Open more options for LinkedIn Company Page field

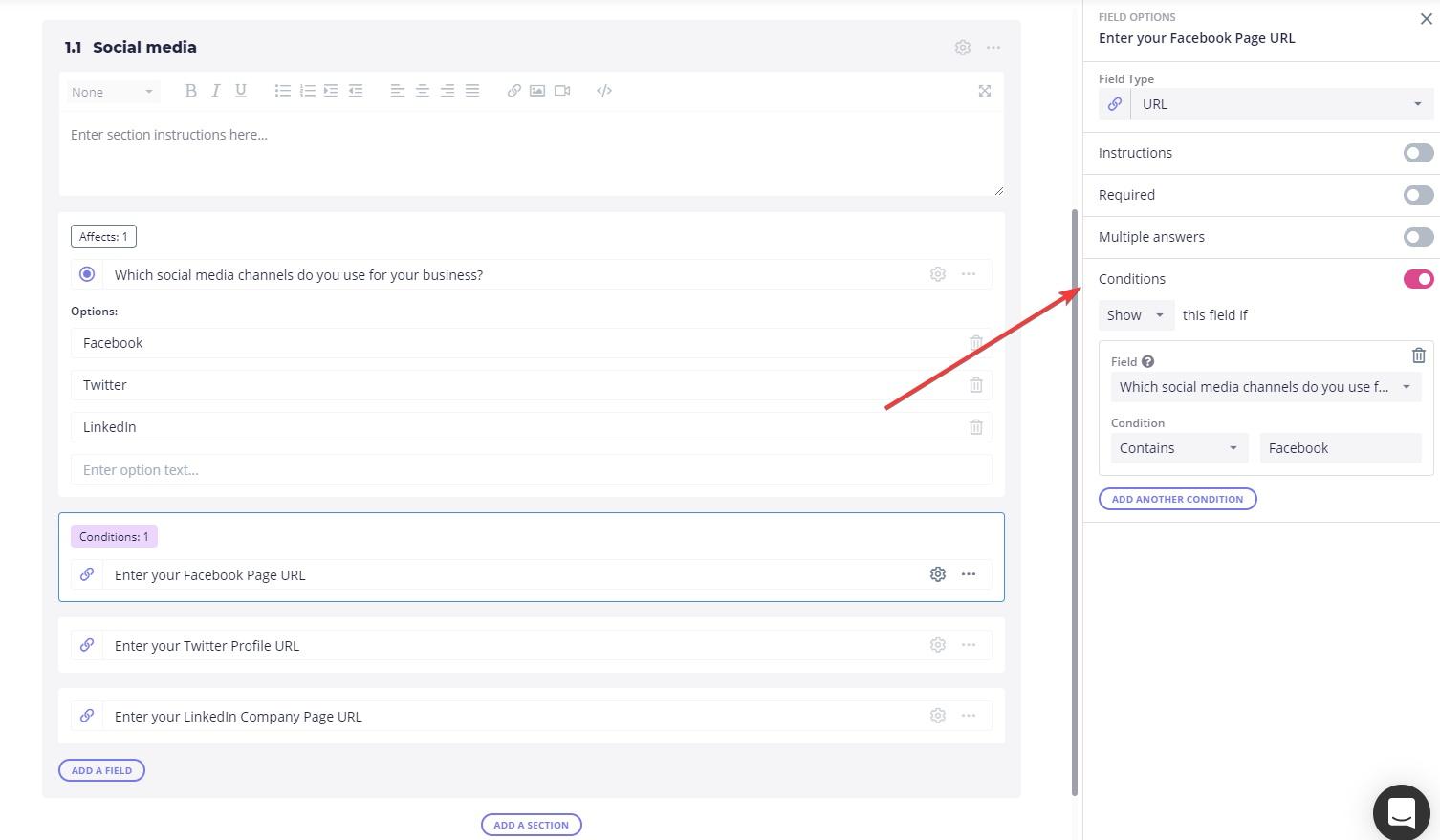click(969, 716)
